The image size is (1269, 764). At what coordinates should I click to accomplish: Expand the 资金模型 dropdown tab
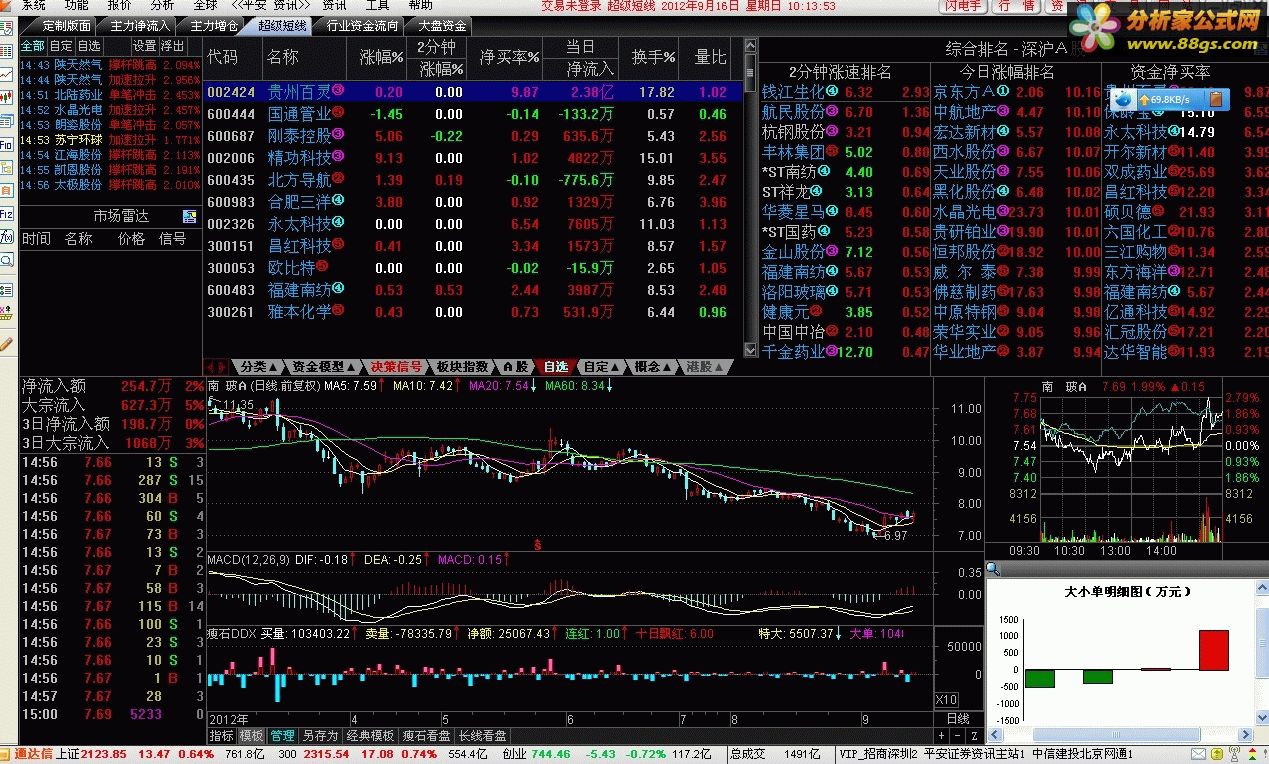324,366
